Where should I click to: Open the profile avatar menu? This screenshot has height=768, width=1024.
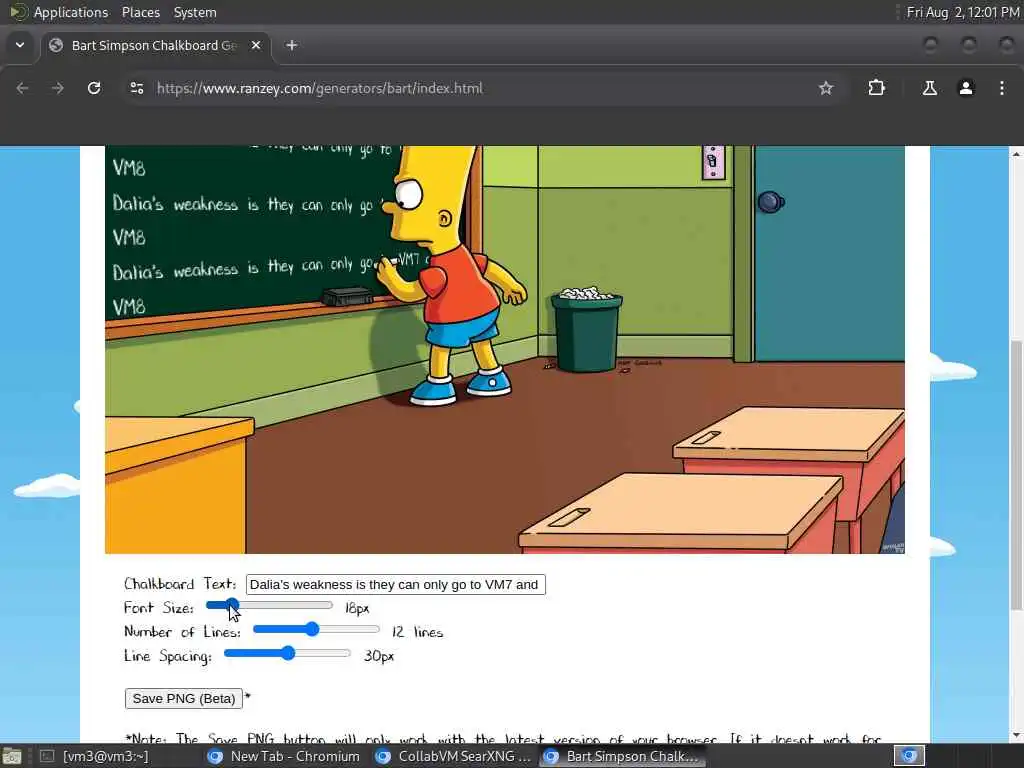pos(966,88)
